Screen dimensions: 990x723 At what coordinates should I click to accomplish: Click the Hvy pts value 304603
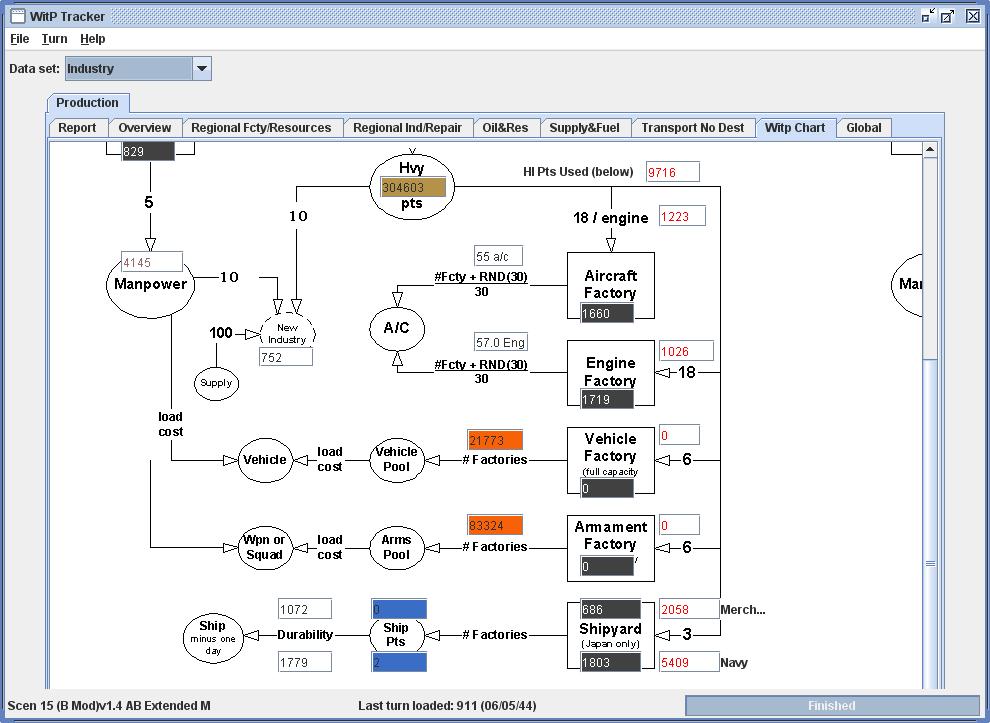click(x=413, y=188)
